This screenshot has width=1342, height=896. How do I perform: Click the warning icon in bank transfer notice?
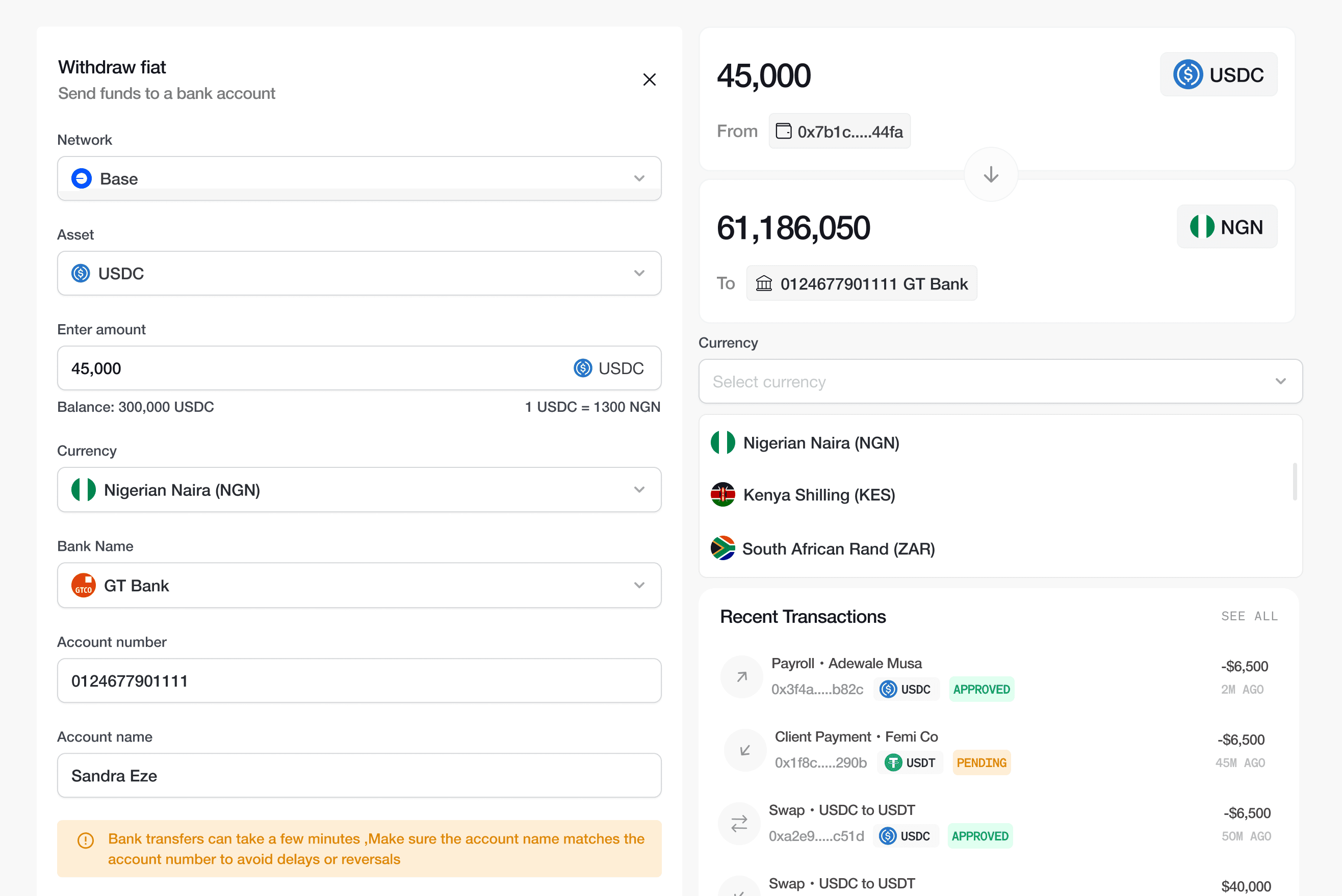pos(86,840)
